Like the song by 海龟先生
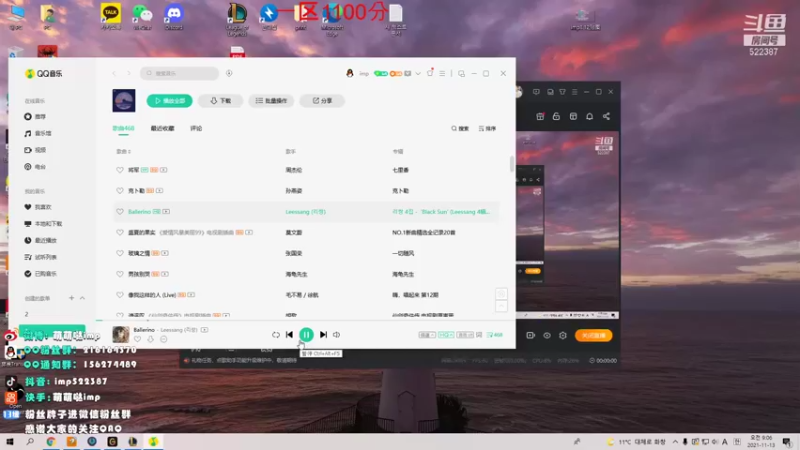The height and width of the screenshot is (450, 800). pyautogui.click(x=120, y=274)
